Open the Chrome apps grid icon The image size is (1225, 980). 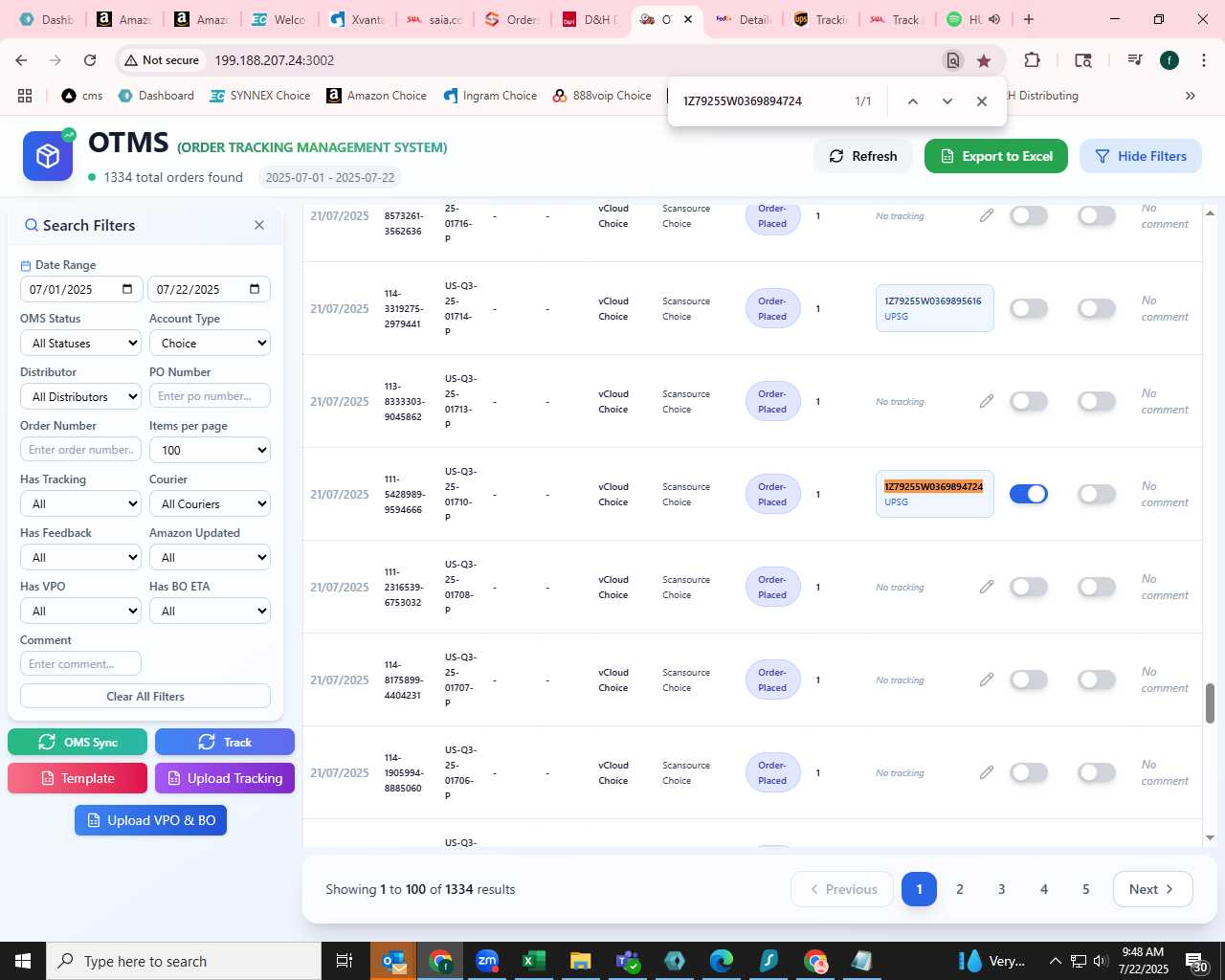pyautogui.click(x=25, y=96)
